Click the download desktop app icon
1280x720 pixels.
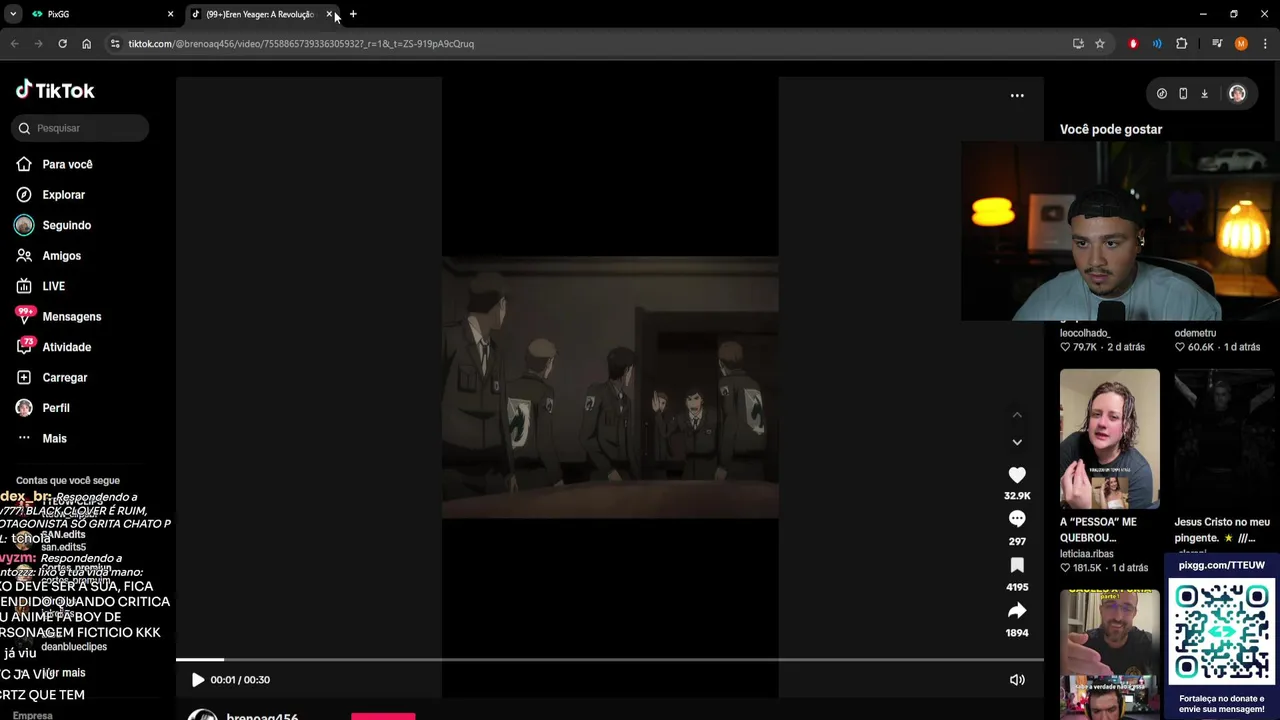[1204, 94]
